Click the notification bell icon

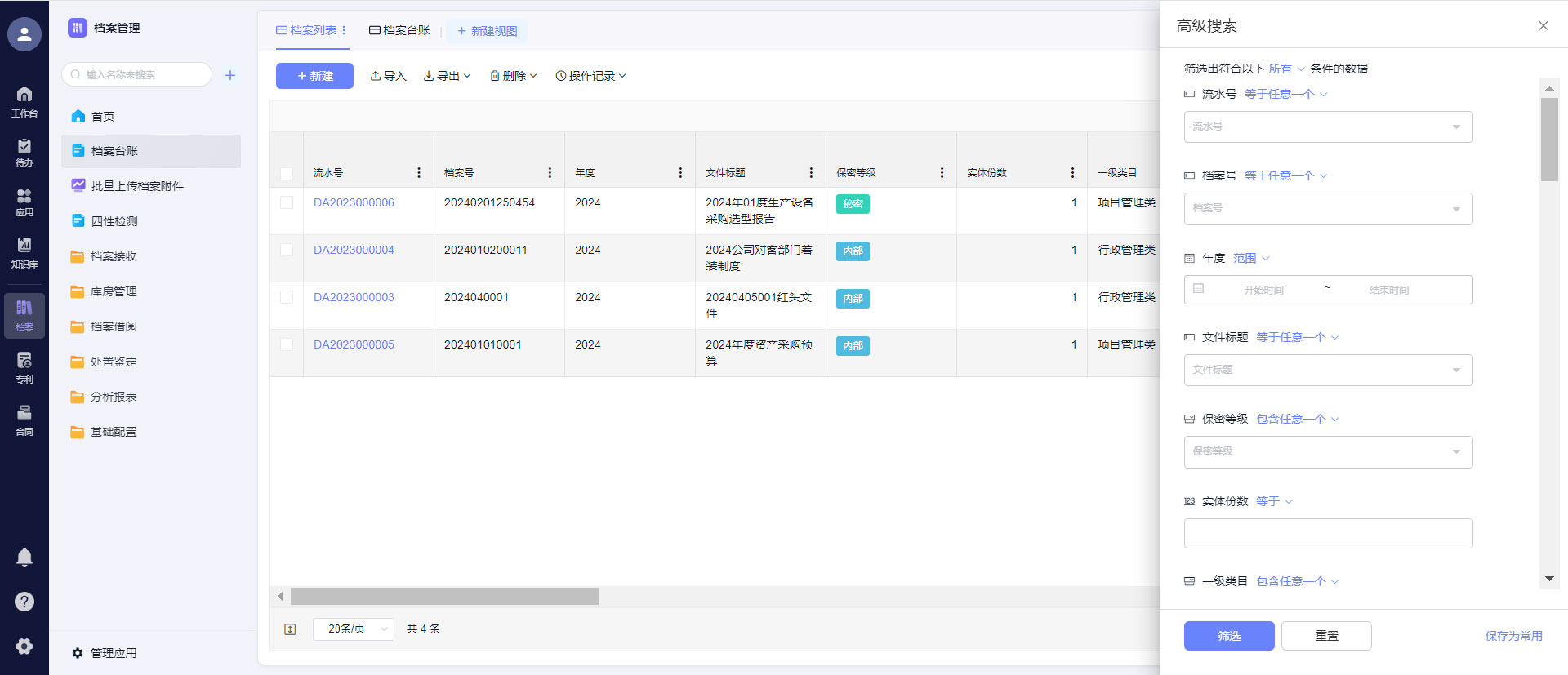pos(24,557)
